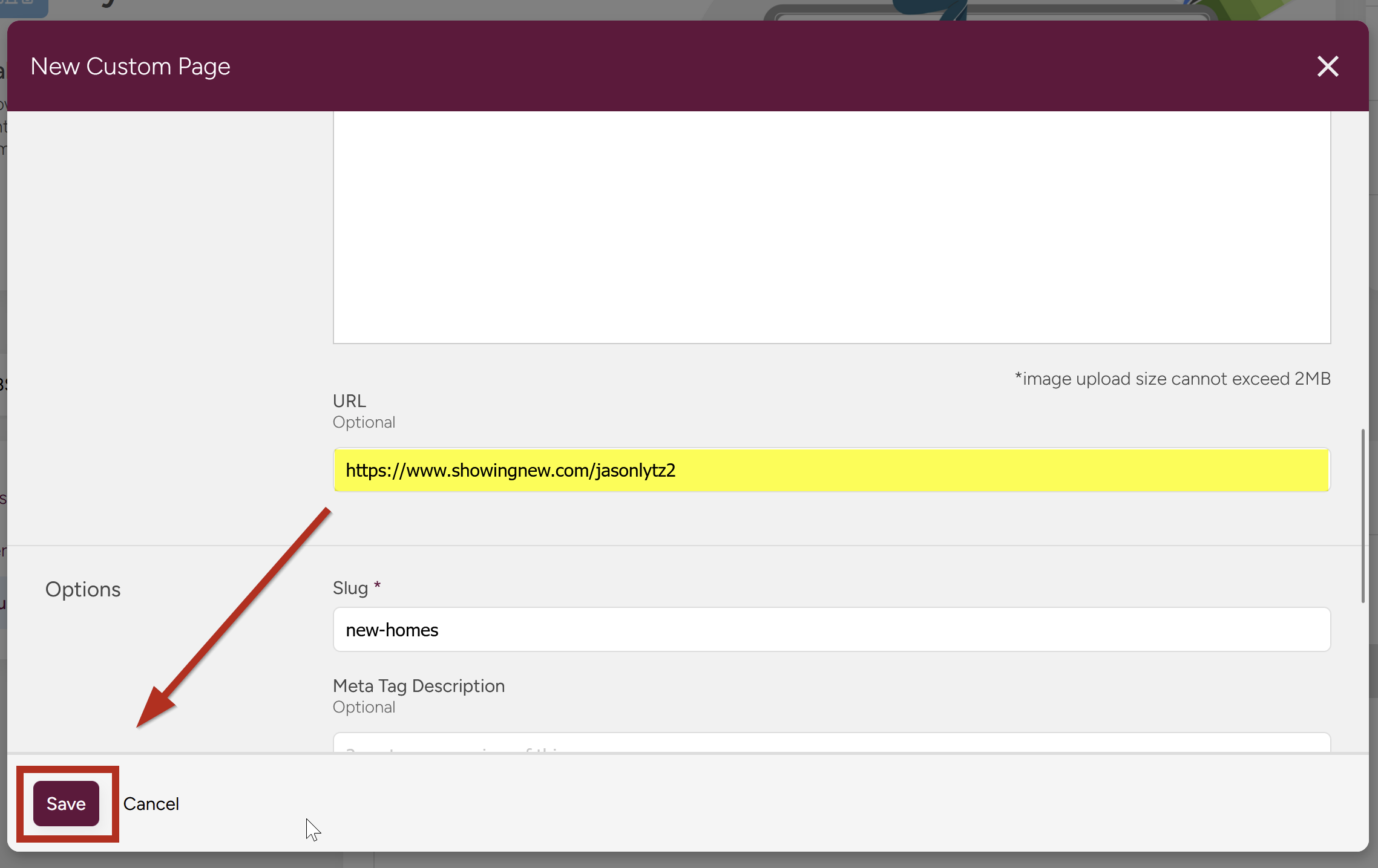Click the Cancel link
Screen dimensions: 1378x868
click(x=151, y=804)
